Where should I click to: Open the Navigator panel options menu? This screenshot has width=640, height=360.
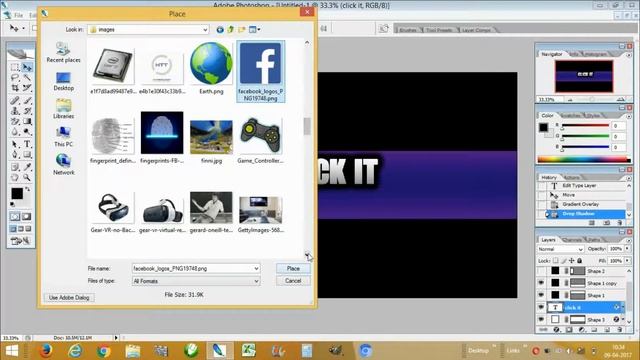(629, 54)
